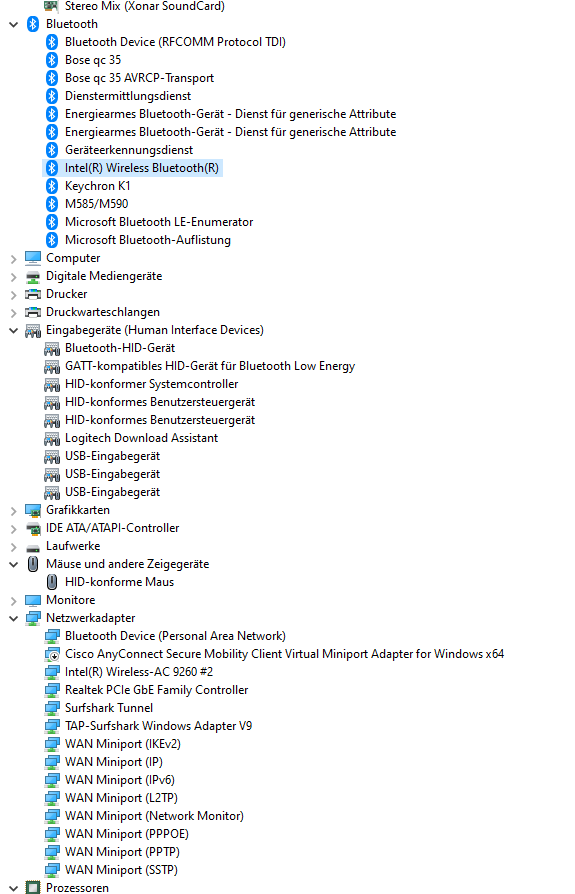The height and width of the screenshot is (894, 575).
Task: Click icon of Realtek PCIe GbE Controller
Action: [52, 690]
